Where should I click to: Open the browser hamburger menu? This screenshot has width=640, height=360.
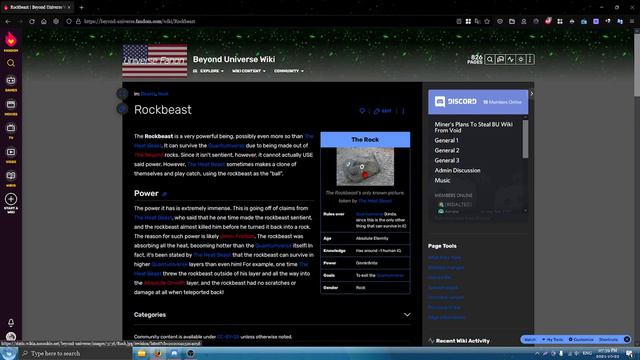tap(632, 21)
